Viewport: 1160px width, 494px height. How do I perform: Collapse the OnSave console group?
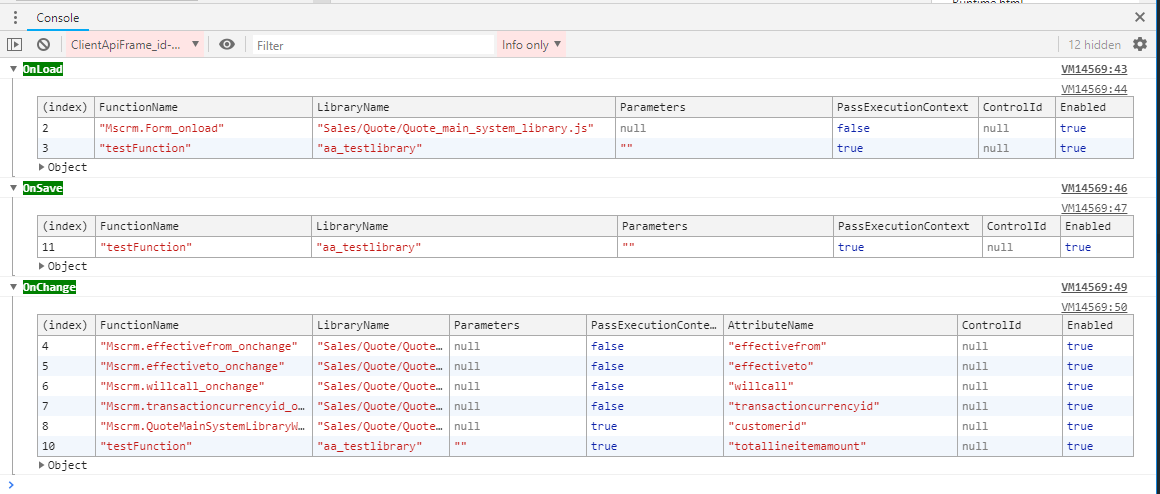[x=13, y=187]
